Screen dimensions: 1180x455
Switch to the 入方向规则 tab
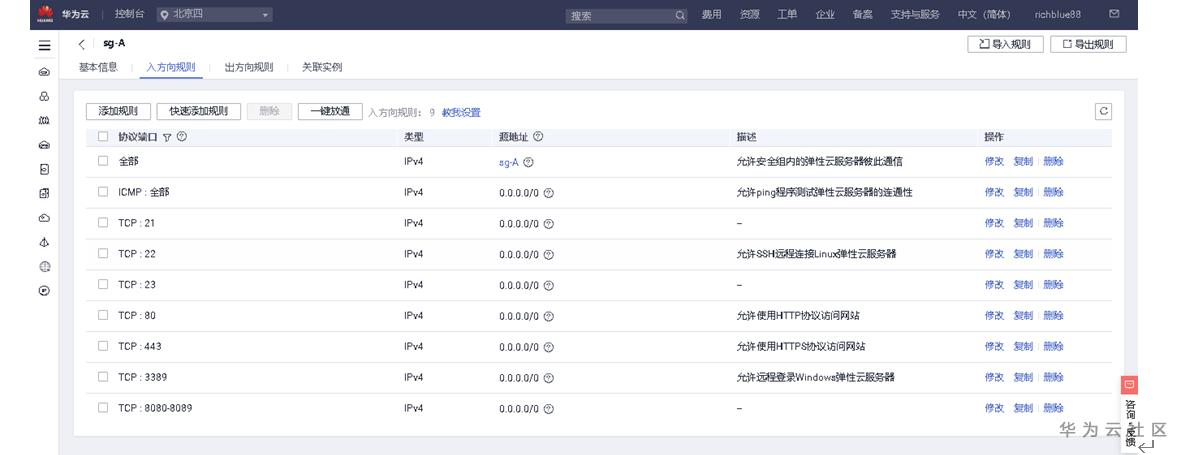click(x=171, y=67)
